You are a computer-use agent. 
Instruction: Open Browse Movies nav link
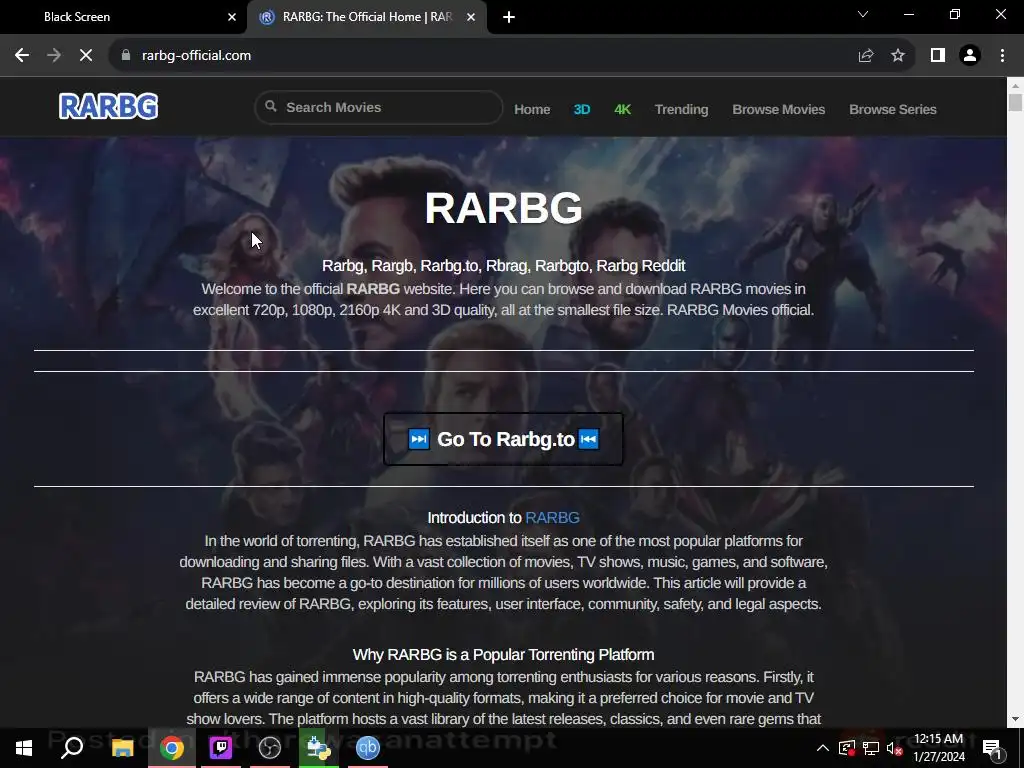[778, 109]
